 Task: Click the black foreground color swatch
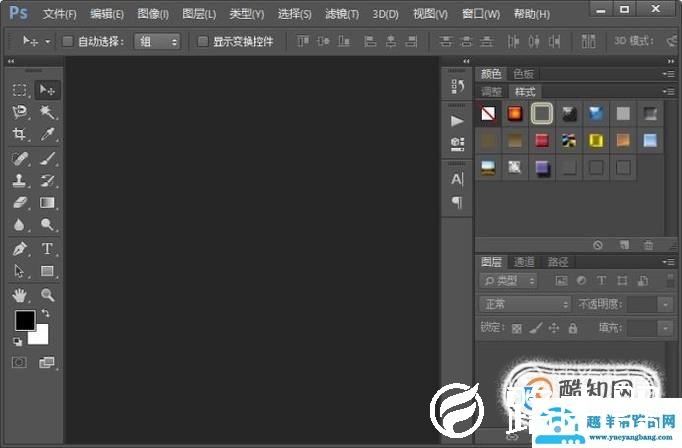coord(25,321)
